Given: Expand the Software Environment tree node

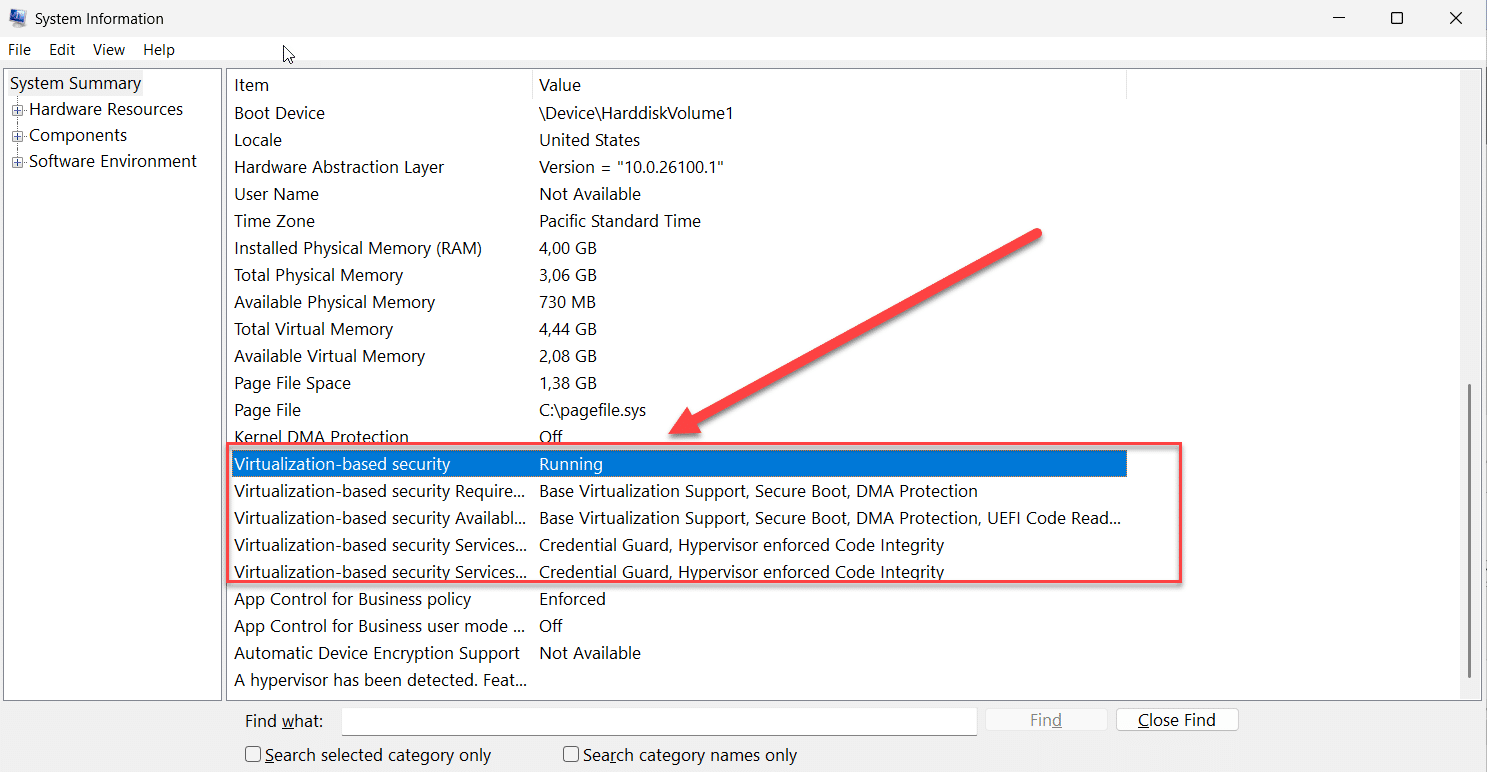Looking at the screenshot, I should [x=18, y=161].
